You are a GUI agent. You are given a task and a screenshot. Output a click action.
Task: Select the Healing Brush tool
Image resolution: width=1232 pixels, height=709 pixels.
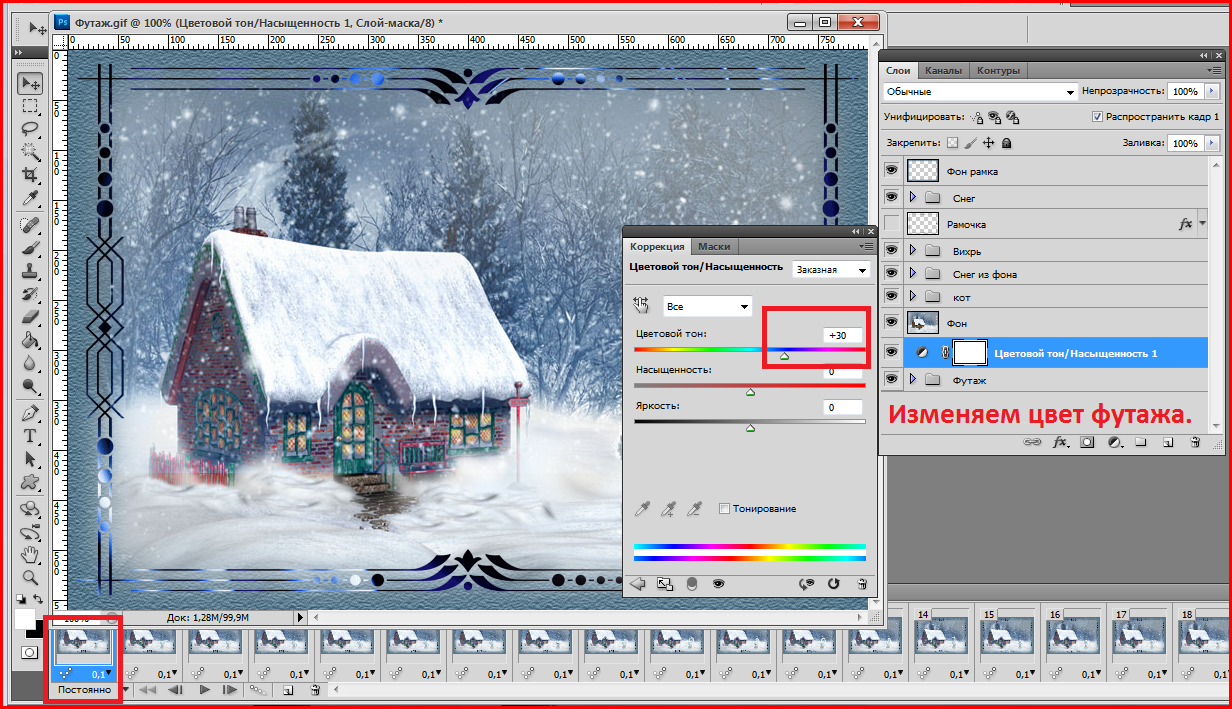[31, 224]
